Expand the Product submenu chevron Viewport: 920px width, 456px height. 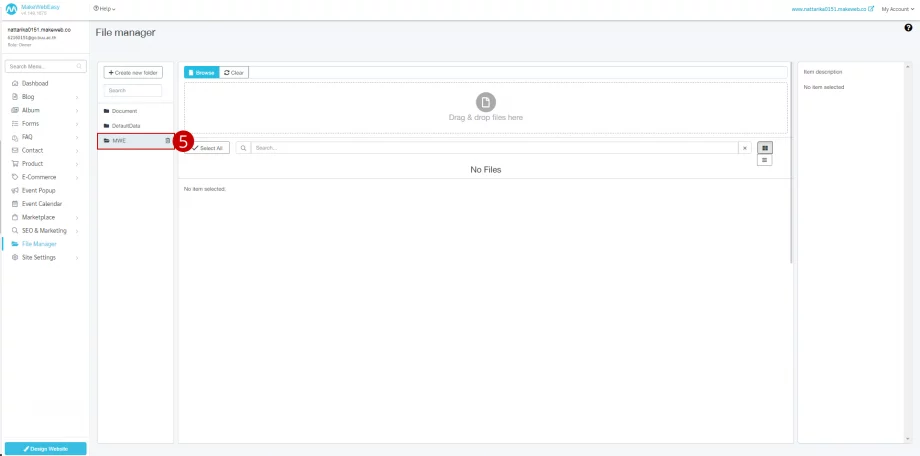[x=77, y=164]
